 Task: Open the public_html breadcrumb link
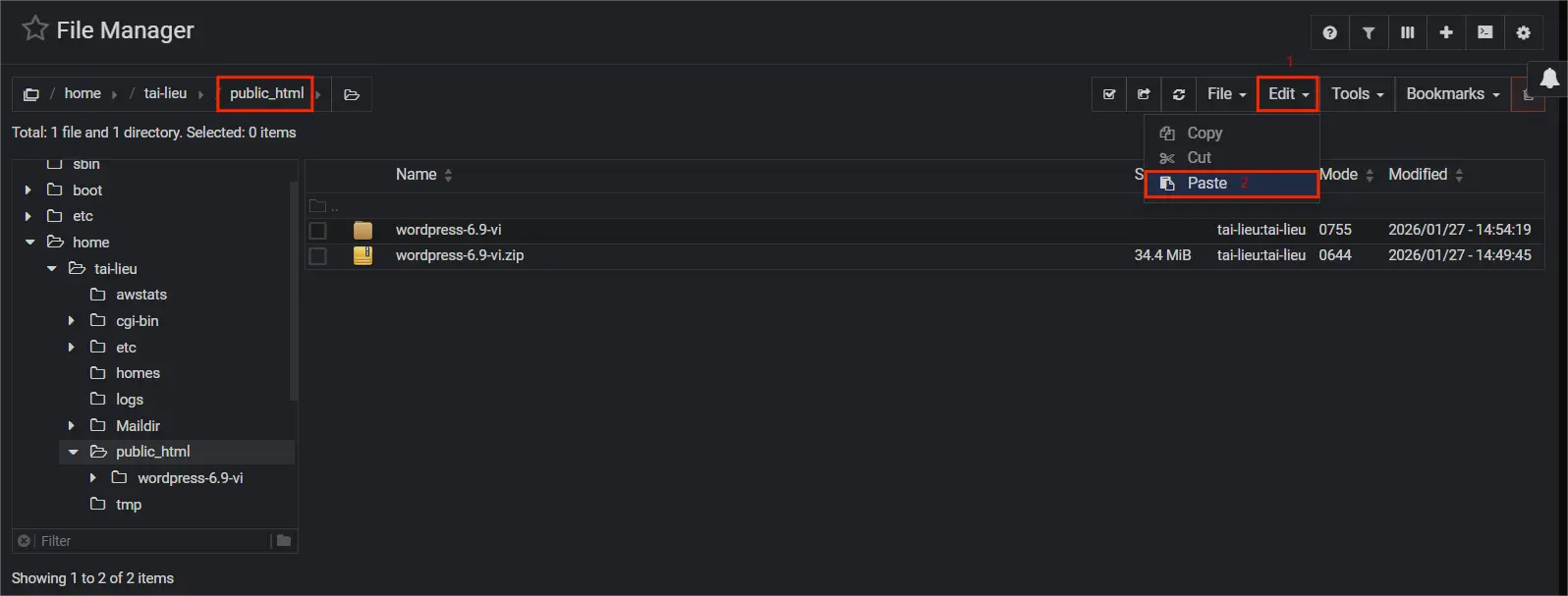[x=263, y=93]
